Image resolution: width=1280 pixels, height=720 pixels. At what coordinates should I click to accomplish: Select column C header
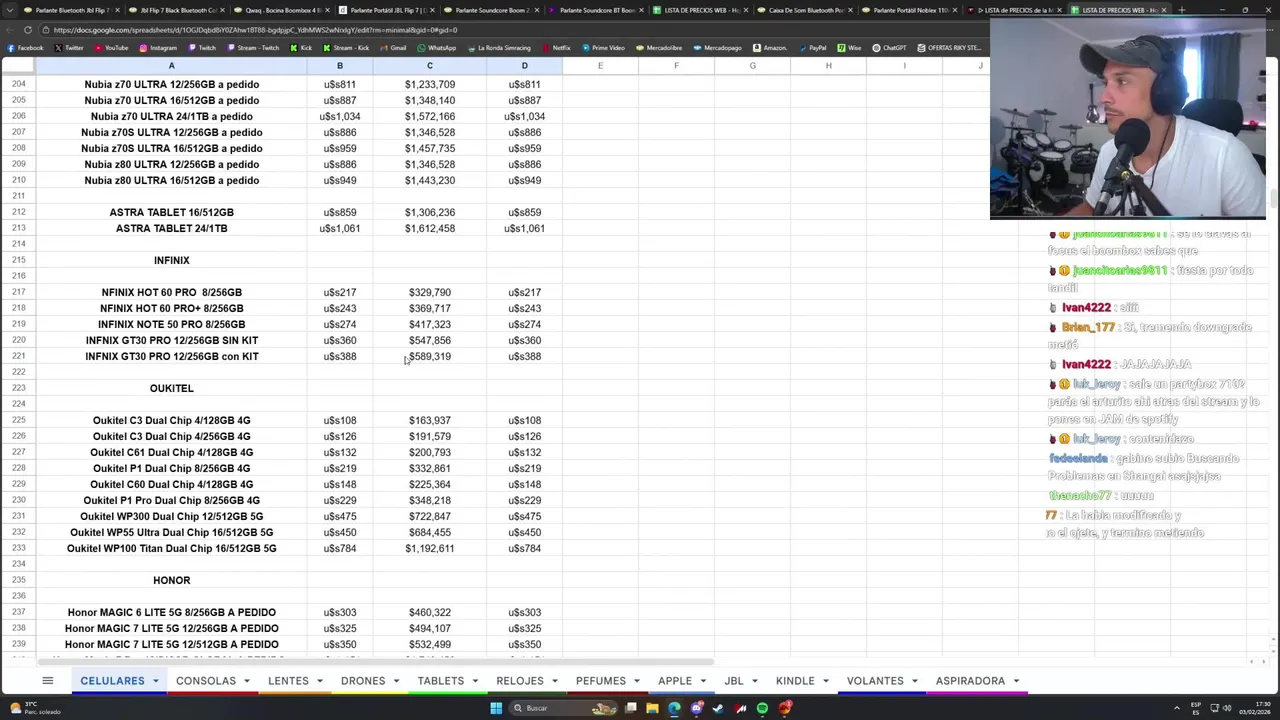(430, 66)
